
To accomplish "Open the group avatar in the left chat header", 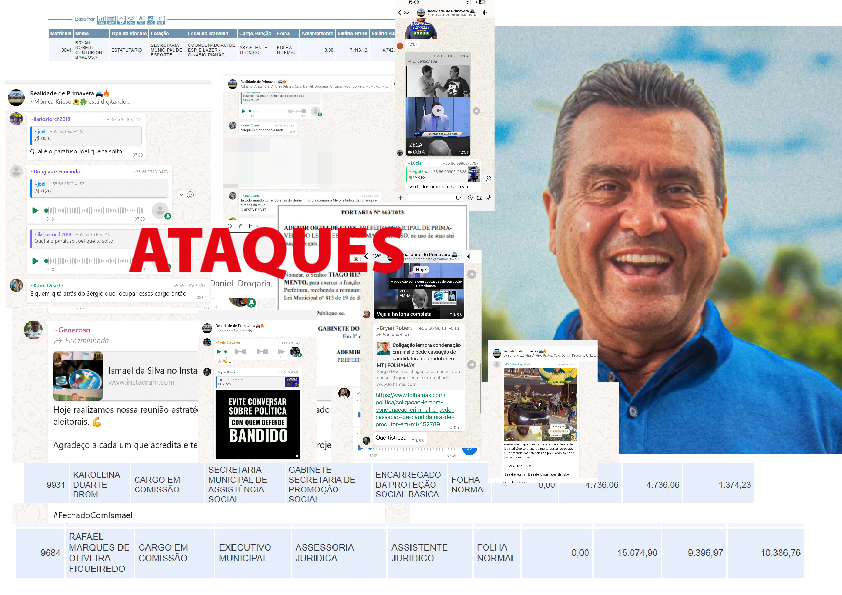I will click(x=16, y=96).
